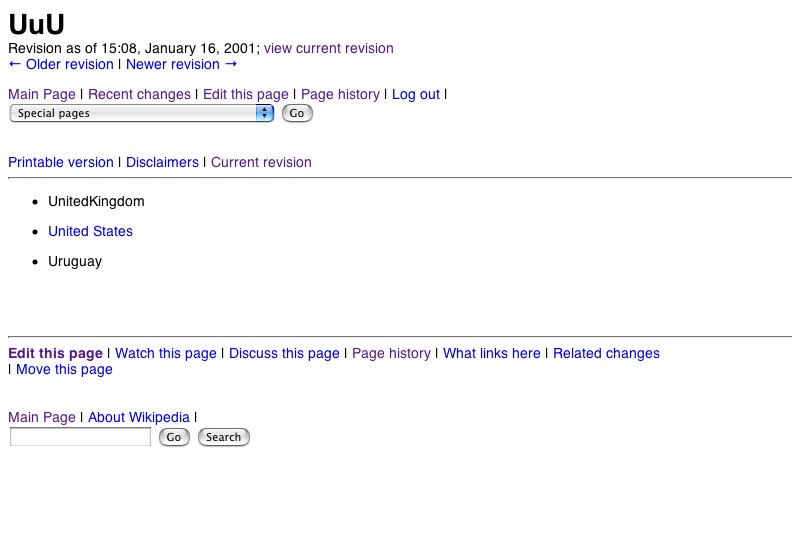View Related changes
This screenshot has width=792, height=536.
click(x=606, y=353)
